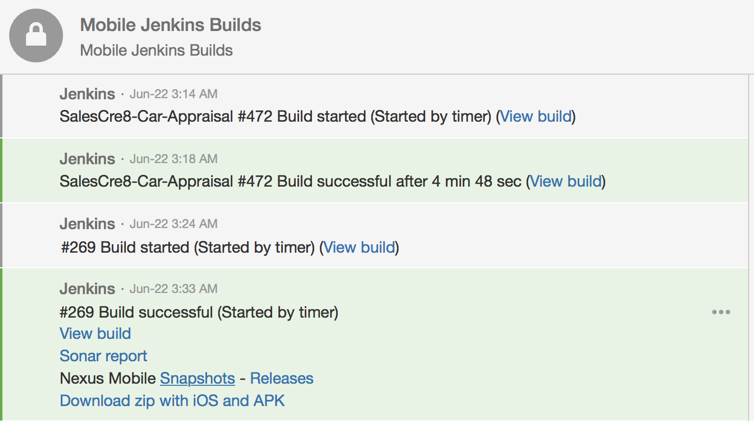
Task: Open Nexus Mobile Releases link
Action: coord(281,379)
